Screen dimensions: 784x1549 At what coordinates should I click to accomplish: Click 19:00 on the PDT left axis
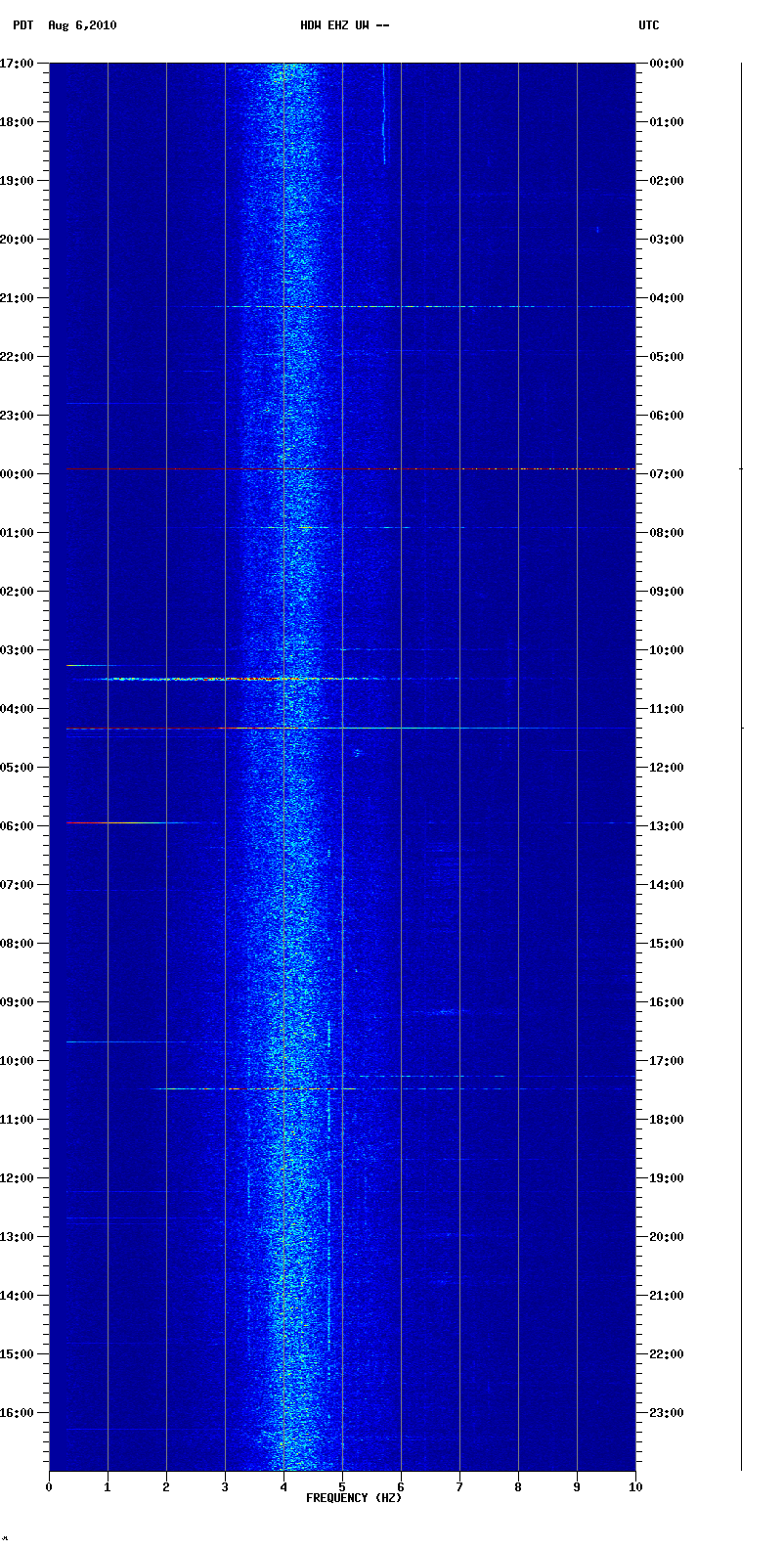point(19,181)
